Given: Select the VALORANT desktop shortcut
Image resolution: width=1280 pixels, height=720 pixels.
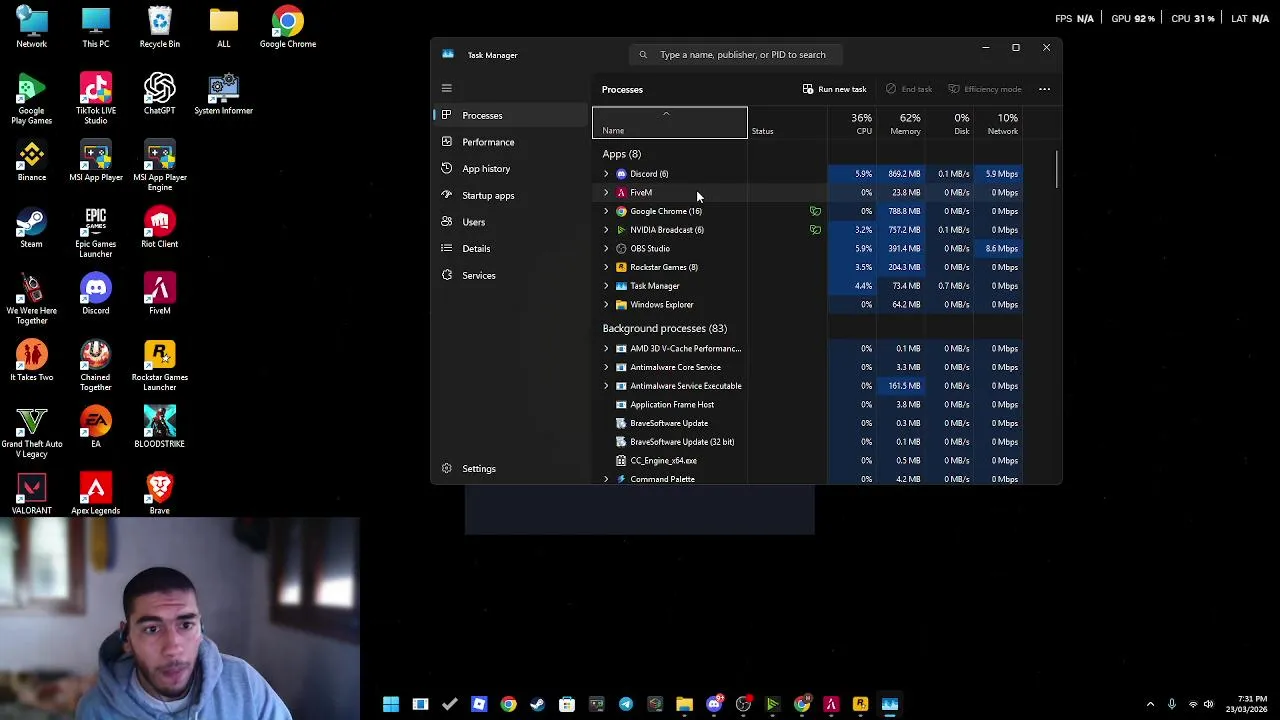Looking at the screenshot, I should coord(32,494).
